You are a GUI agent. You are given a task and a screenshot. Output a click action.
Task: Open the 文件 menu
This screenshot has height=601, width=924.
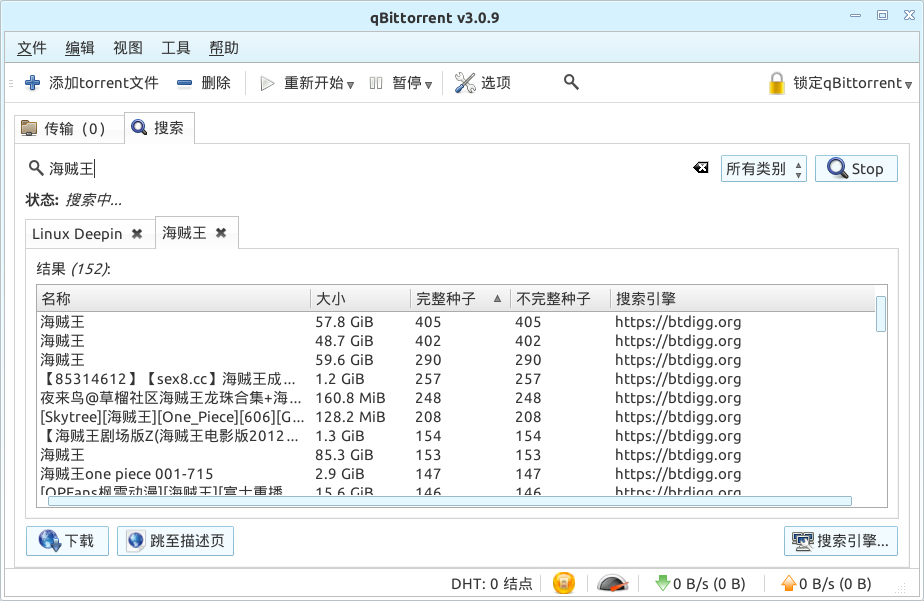click(31, 48)
